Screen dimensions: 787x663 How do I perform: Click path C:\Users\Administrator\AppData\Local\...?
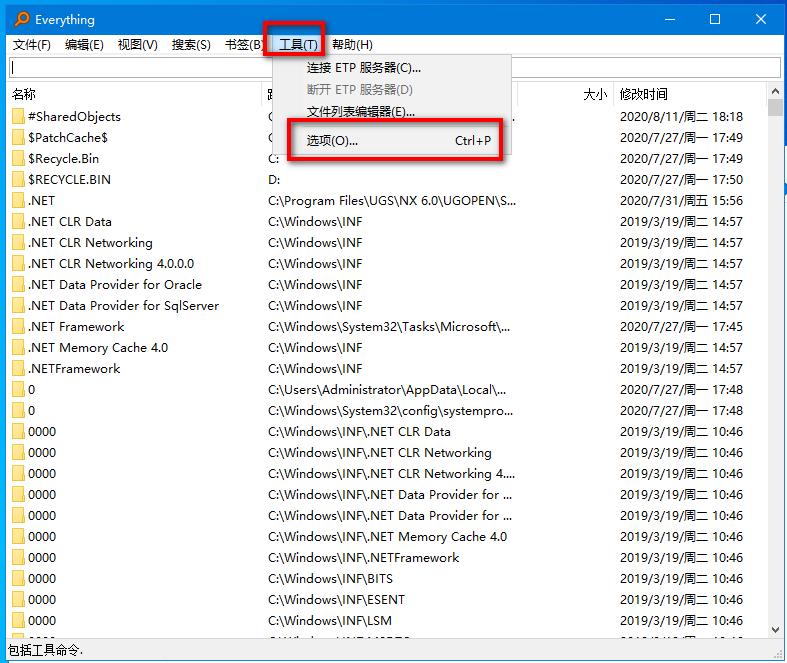pos(387,389)
